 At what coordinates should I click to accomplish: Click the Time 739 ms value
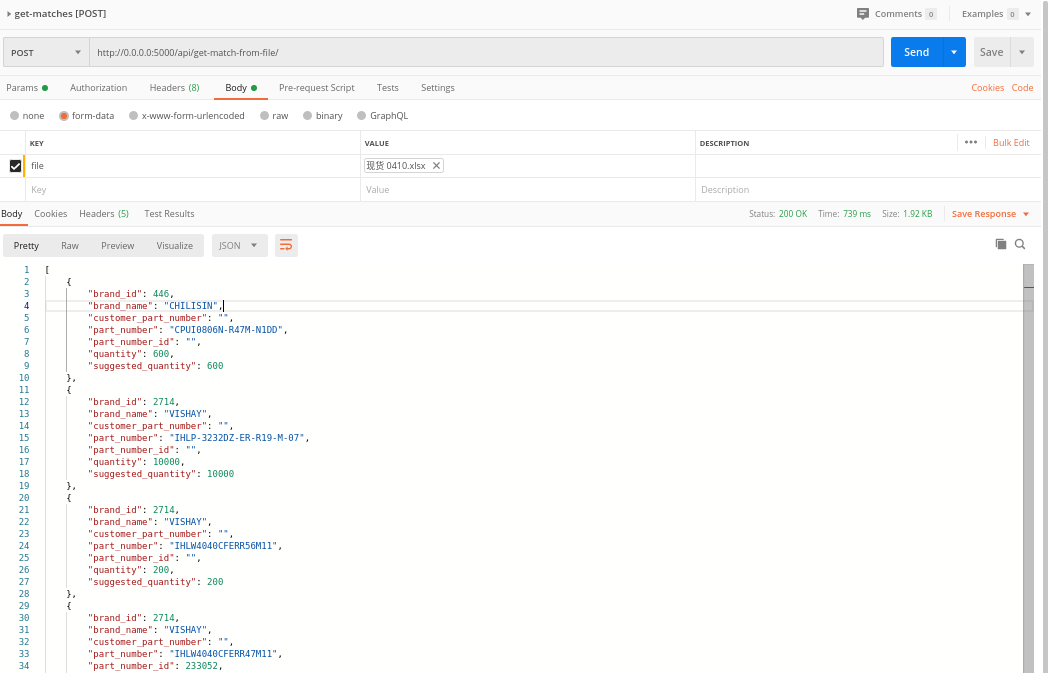[856, 214]
